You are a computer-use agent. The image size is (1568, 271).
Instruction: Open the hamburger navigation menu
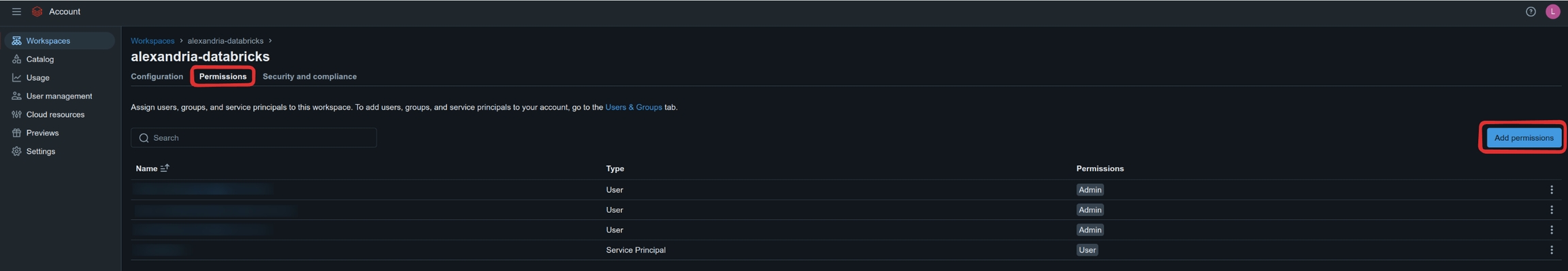[16, 12]
